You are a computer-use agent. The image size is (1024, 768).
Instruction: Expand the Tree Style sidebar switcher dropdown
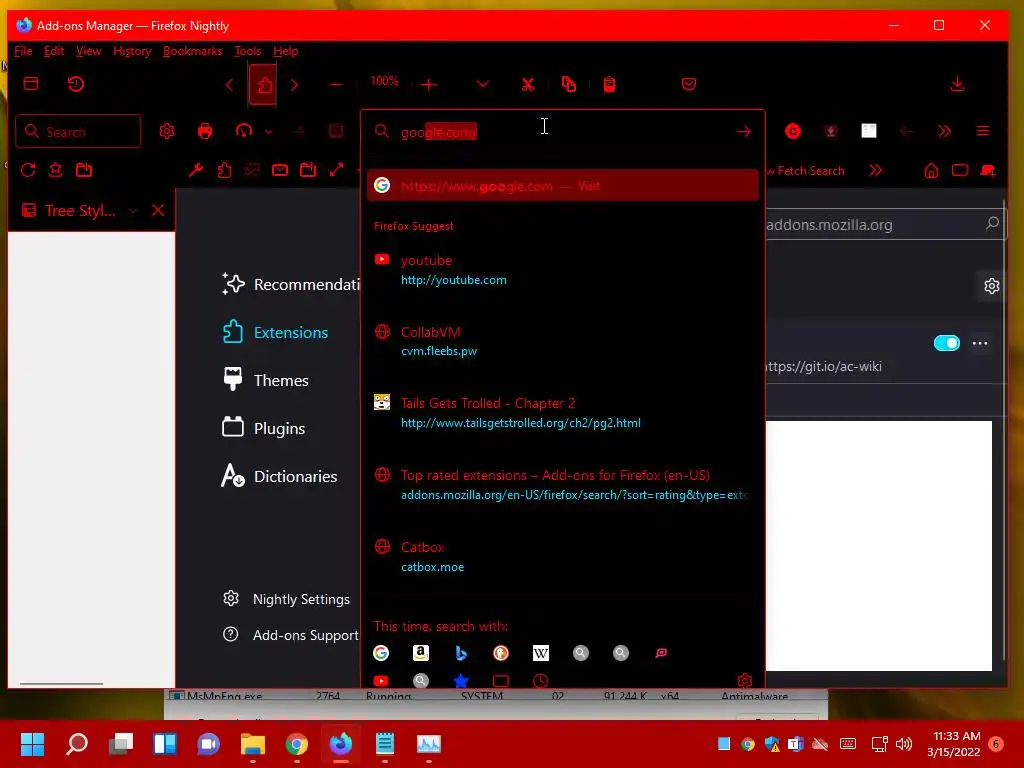[x=133, y=210]
